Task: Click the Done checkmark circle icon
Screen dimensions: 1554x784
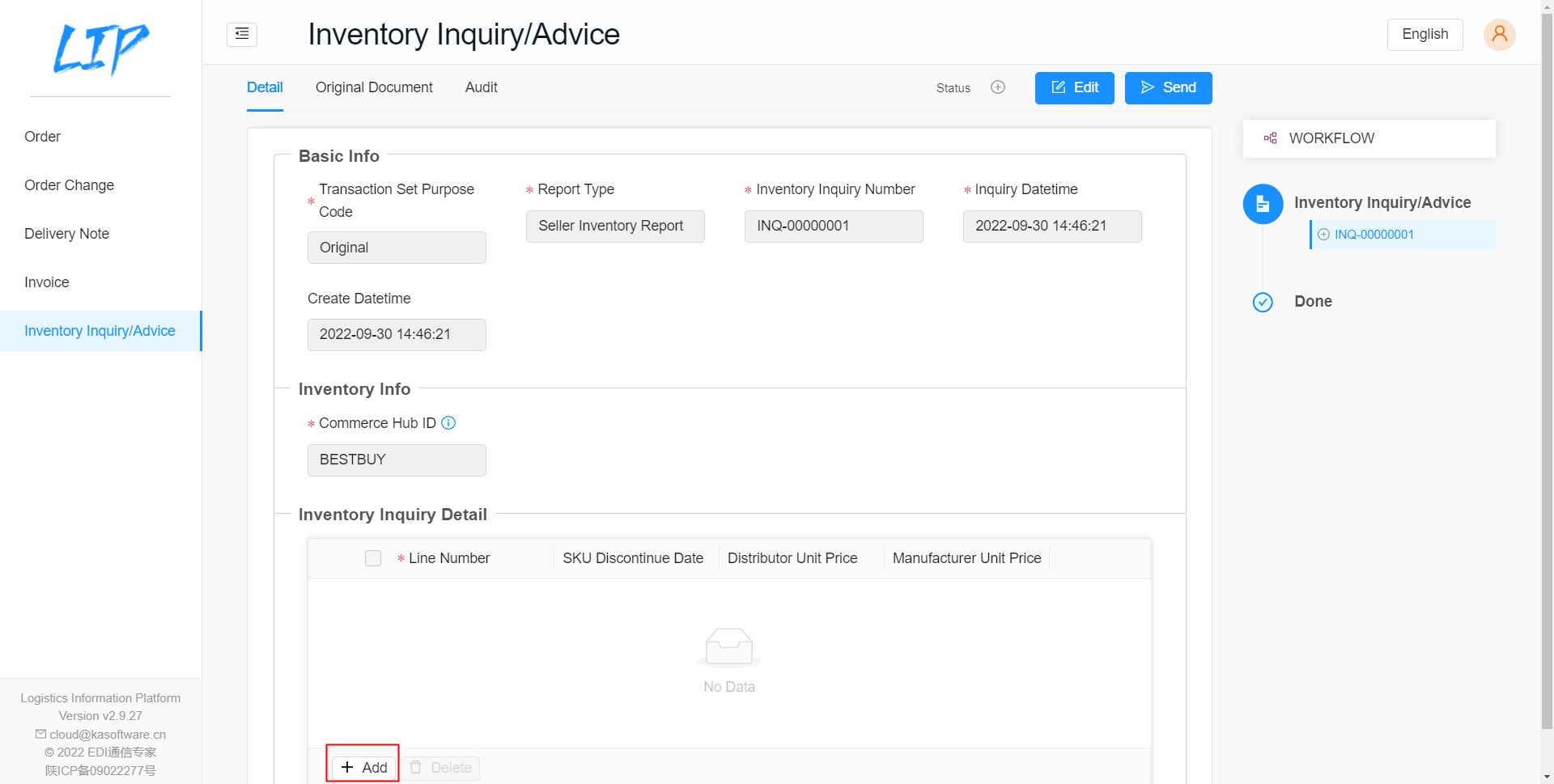Action: (x=1263, y=302)
